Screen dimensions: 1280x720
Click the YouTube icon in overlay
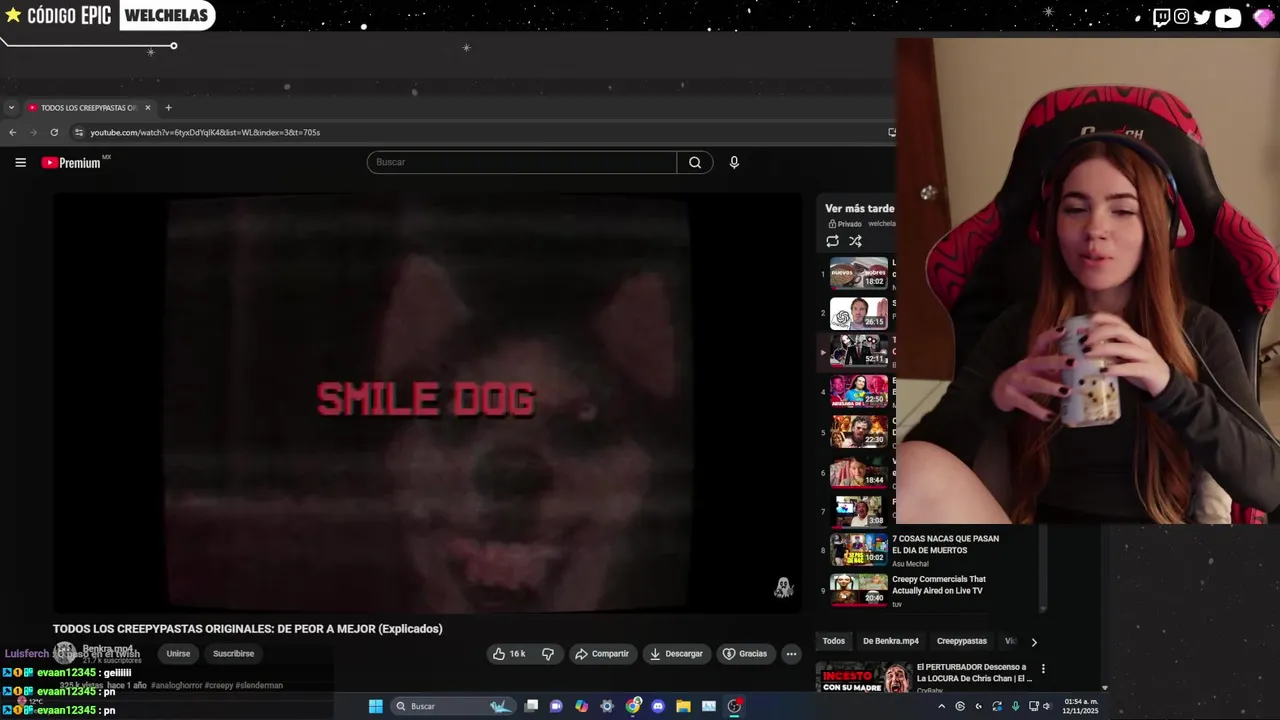pyautogui.click(x=1228, y=17)
